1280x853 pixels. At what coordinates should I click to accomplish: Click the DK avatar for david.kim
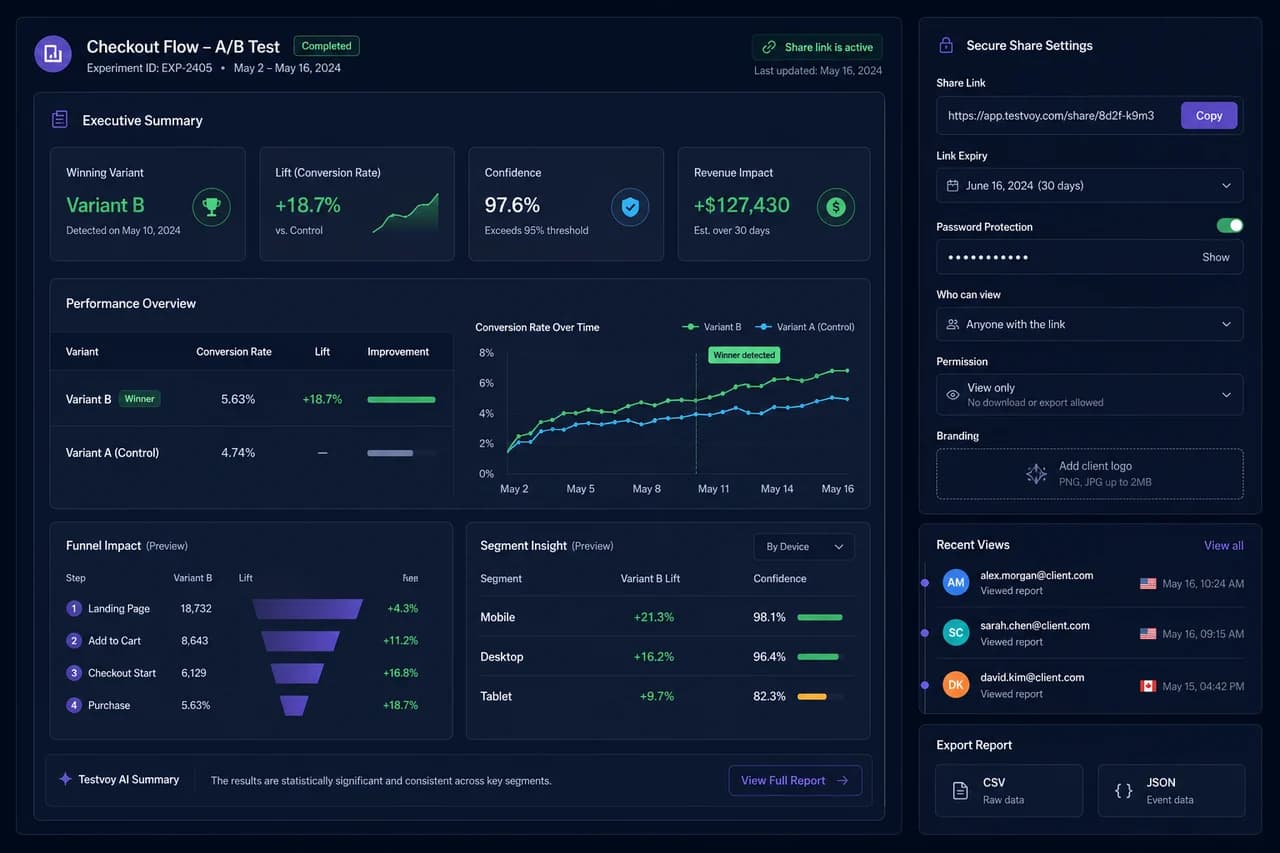pyautogui.click(x=956, y=685)
